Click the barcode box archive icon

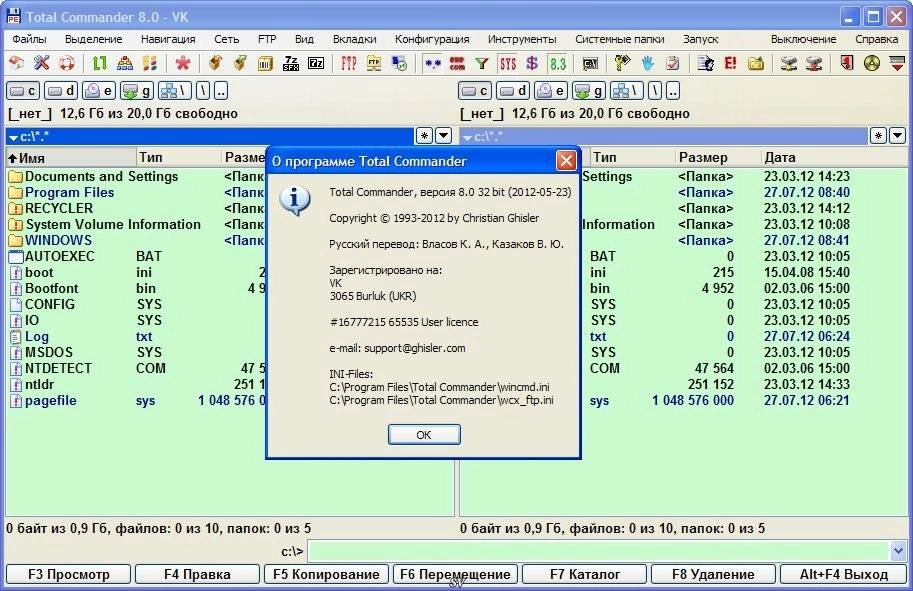[266, 63]
